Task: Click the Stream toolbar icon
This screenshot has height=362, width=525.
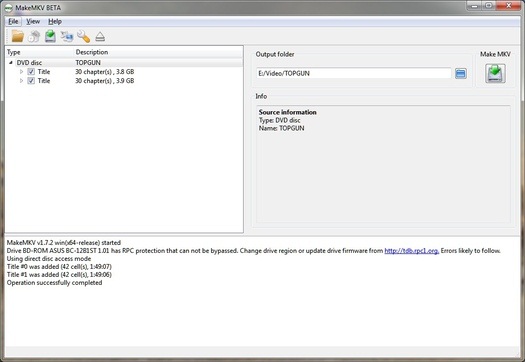Action: (67, 36)
